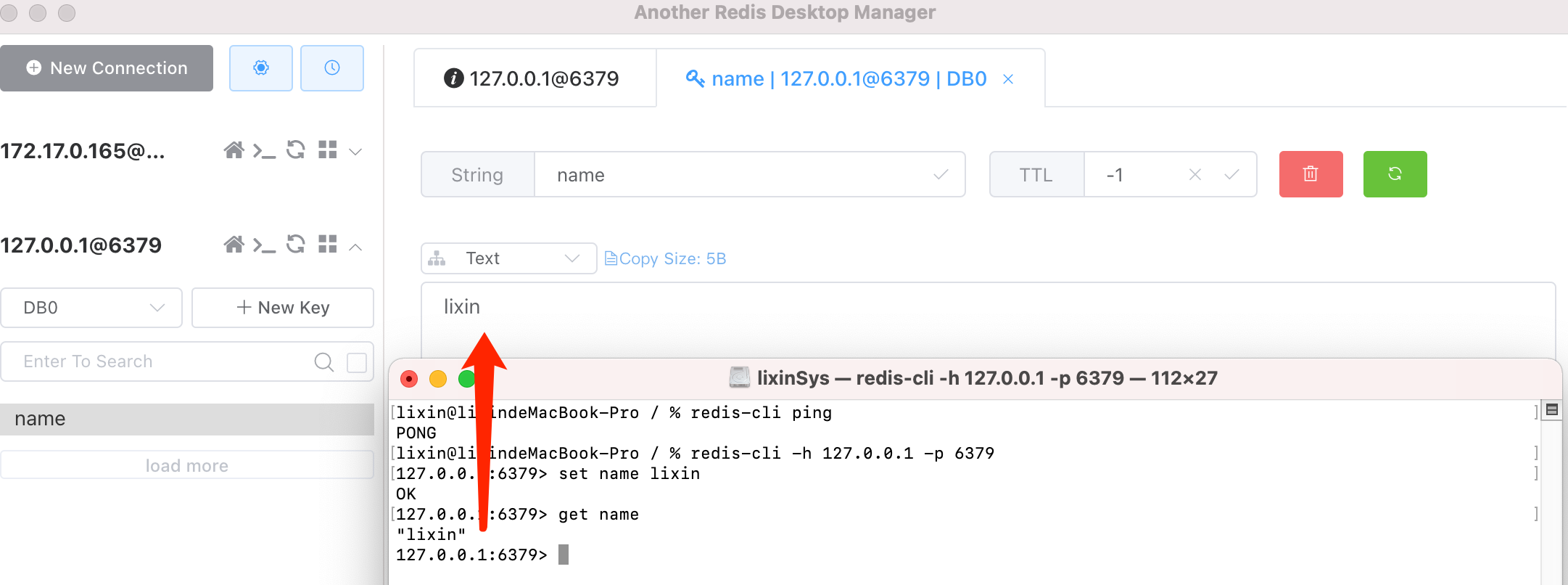Go to home of 172.17.0.165 connection
1568x585 pixels.
click(x=234, y=150)
